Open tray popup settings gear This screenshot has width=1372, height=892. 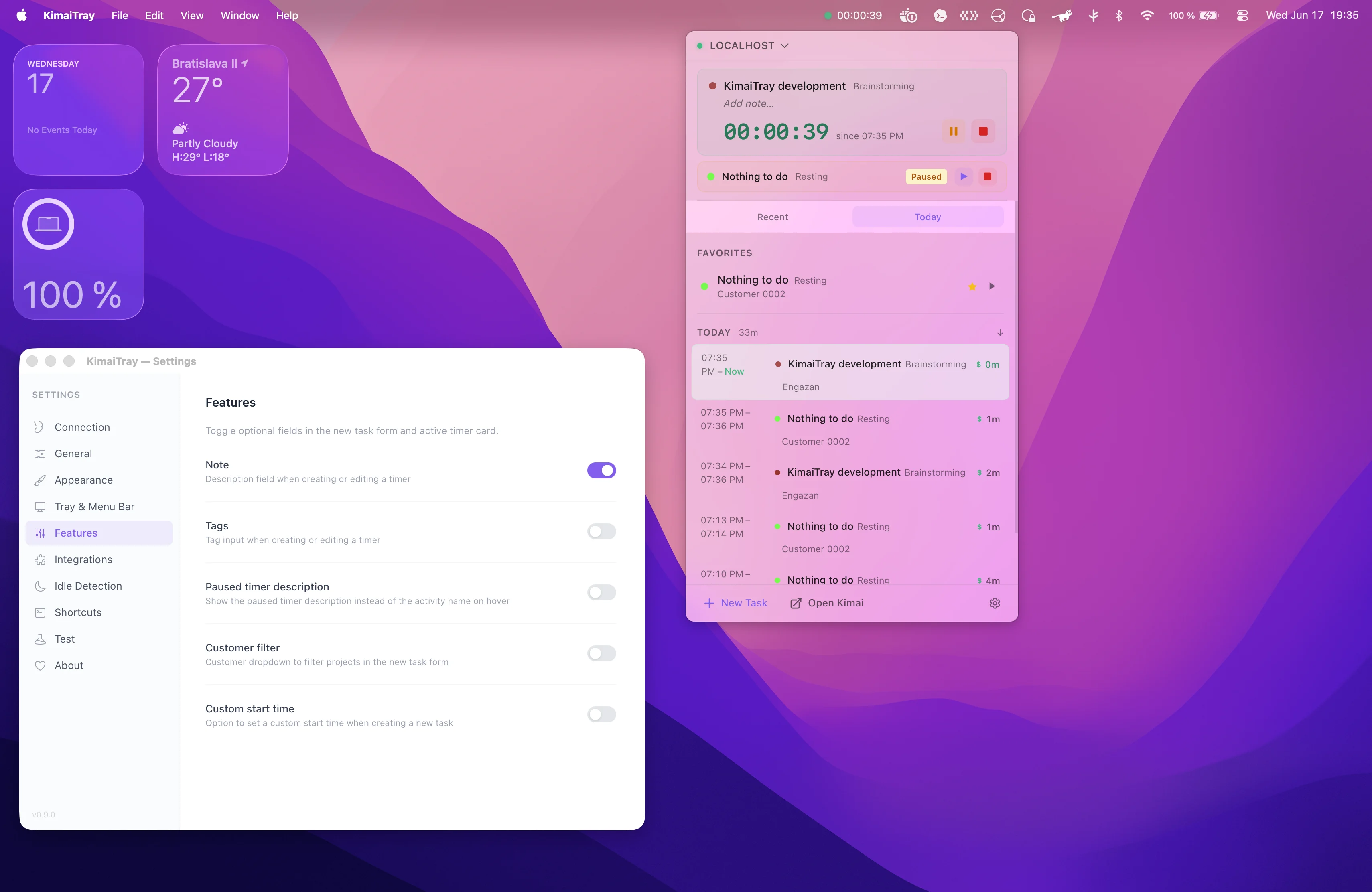click(x=994, y=603)
